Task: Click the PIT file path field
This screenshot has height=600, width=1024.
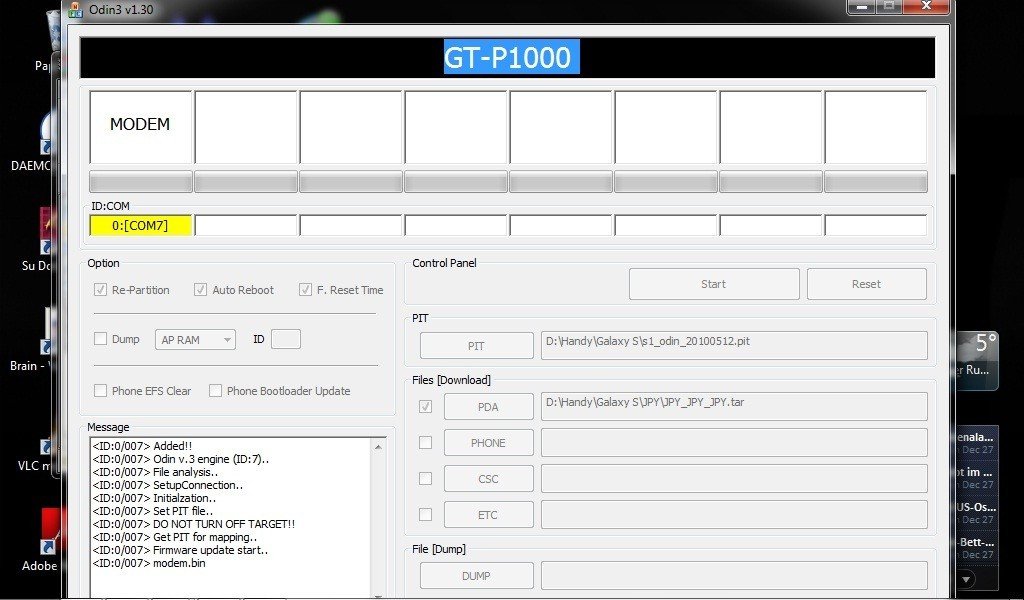Action: [x=734, y=345]
